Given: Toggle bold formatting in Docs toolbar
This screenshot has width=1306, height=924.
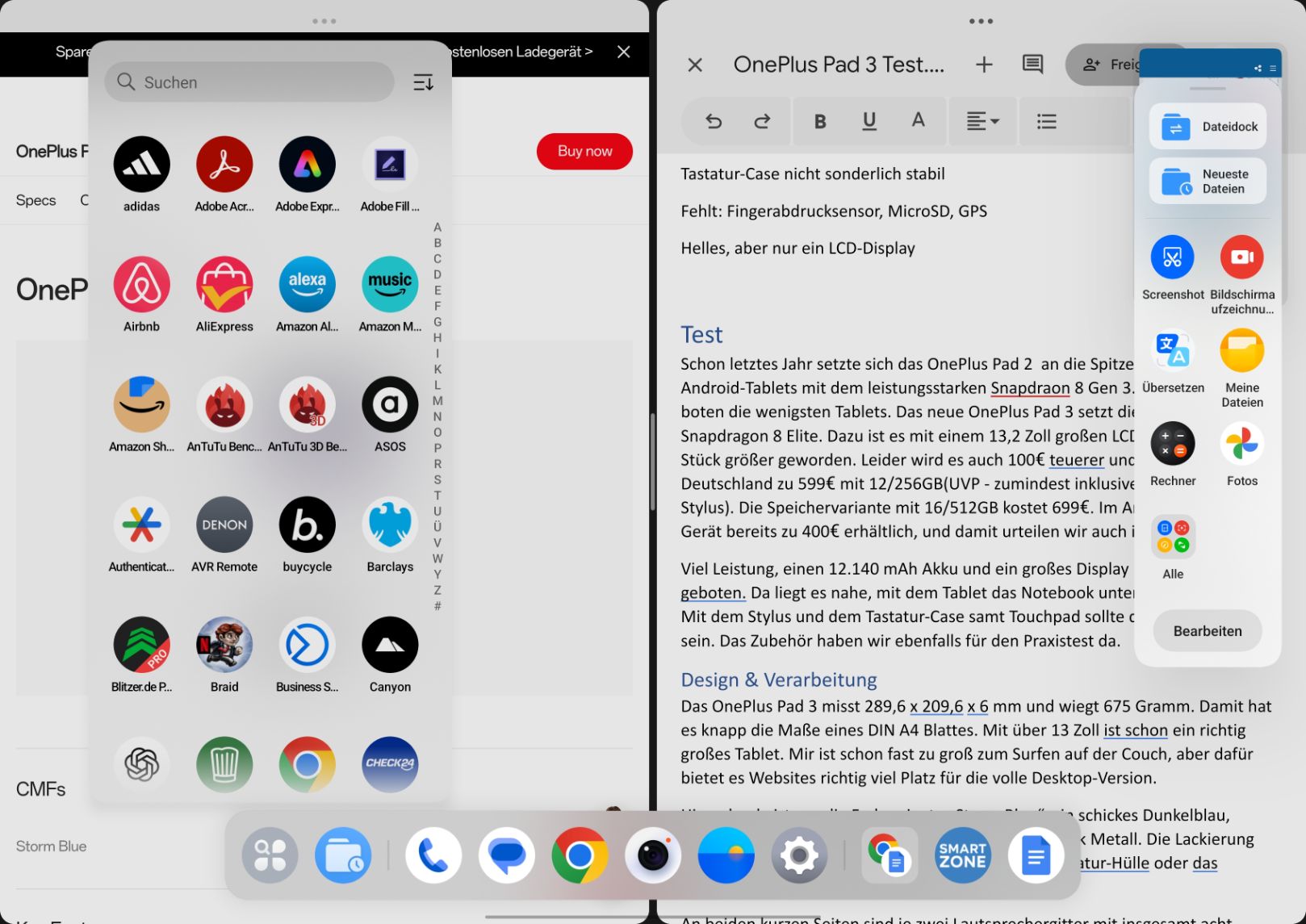Looking at the screenshot, I should 820,121.
